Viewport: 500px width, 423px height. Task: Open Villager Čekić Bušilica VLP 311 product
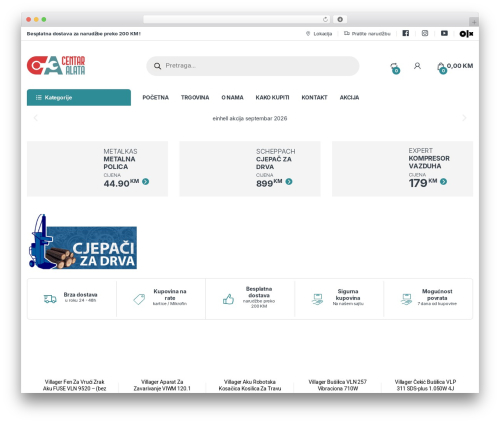click(x=425, y=385)
